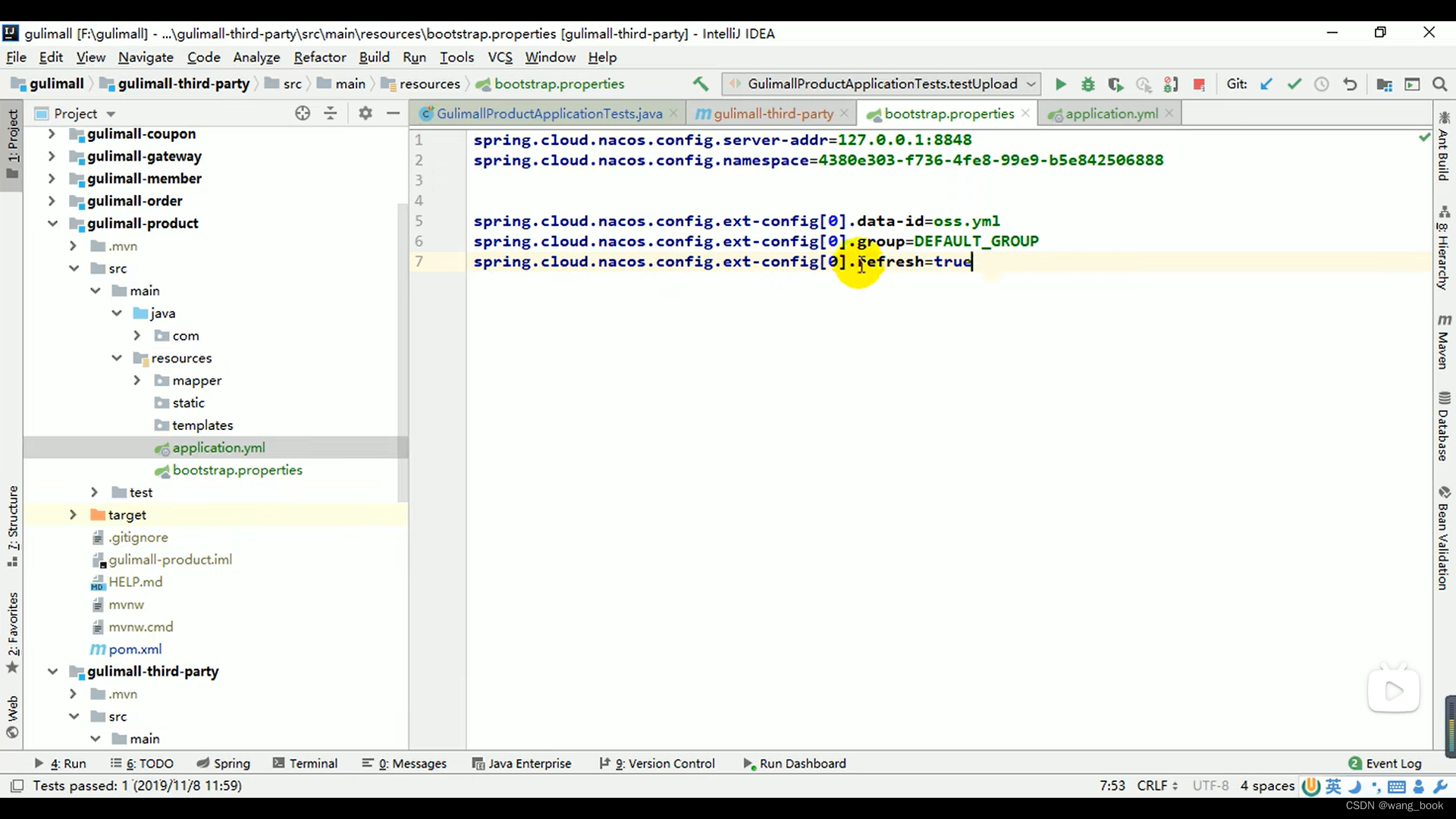Click UTF-8 encoding in status bar
Image resolution: width=1456 pixels, height=819 pixels.
(x=1210, y=786)
